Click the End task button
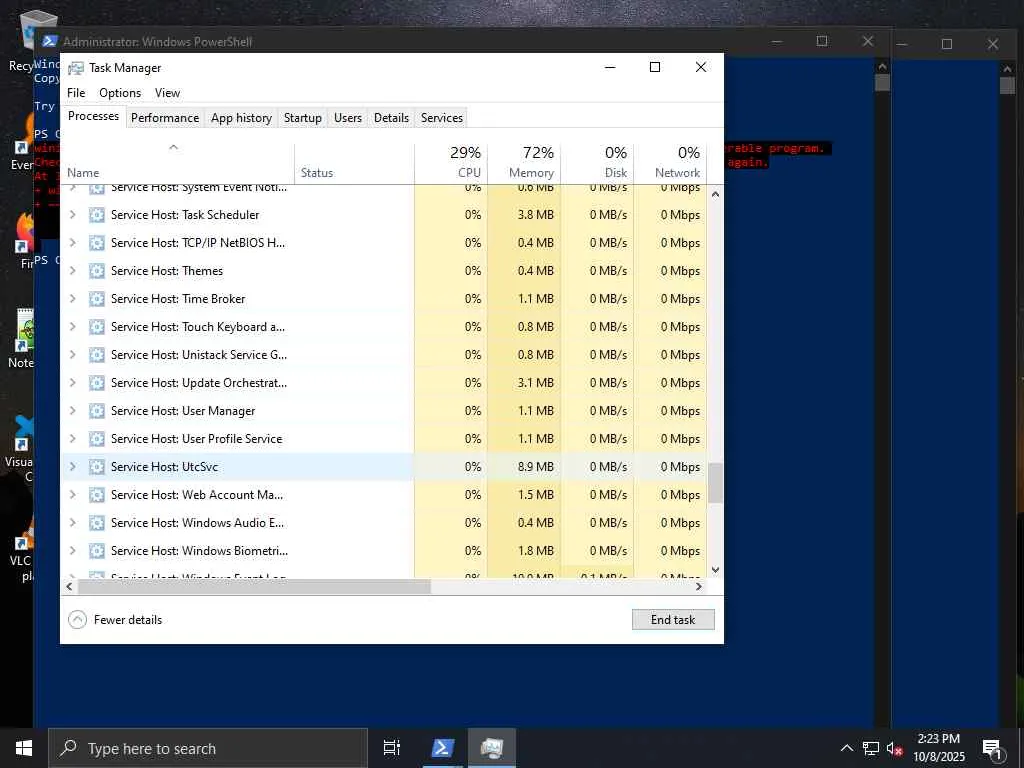The height and width of the screenshot is (768, 1024). [673, 620]
